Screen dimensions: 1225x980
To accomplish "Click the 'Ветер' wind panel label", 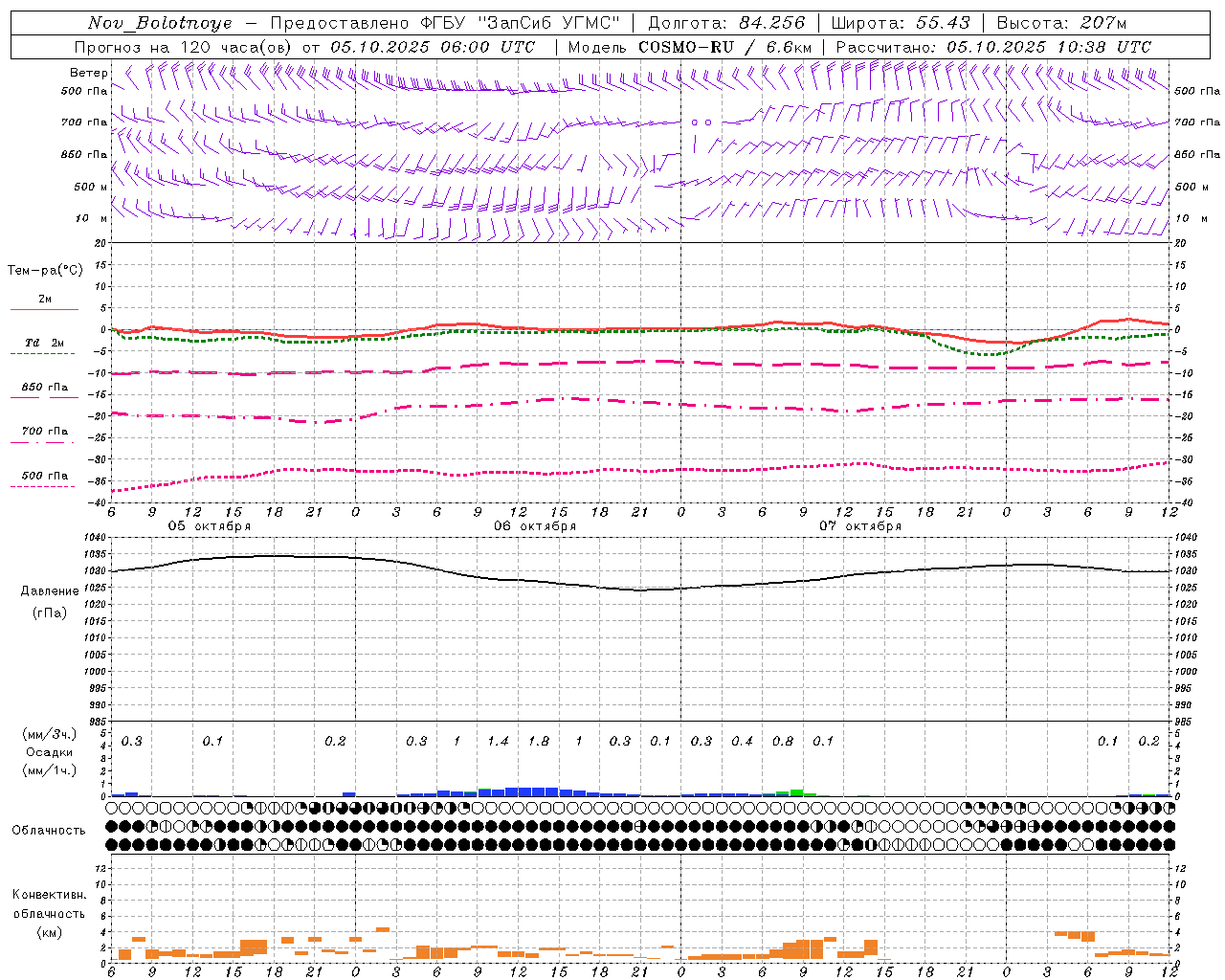I will [88, 73].
